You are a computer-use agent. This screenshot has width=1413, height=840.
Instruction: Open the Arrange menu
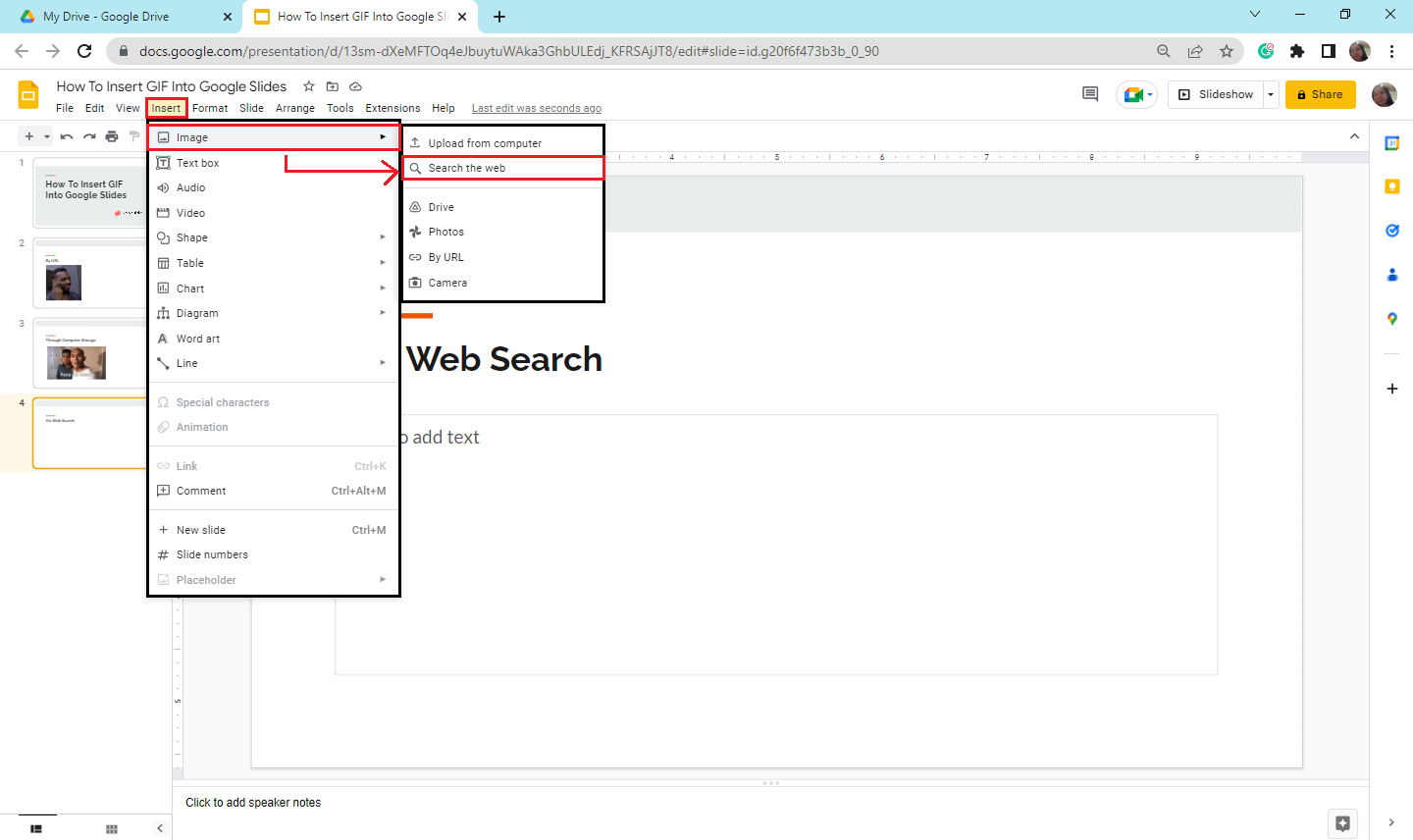[295, 108]
